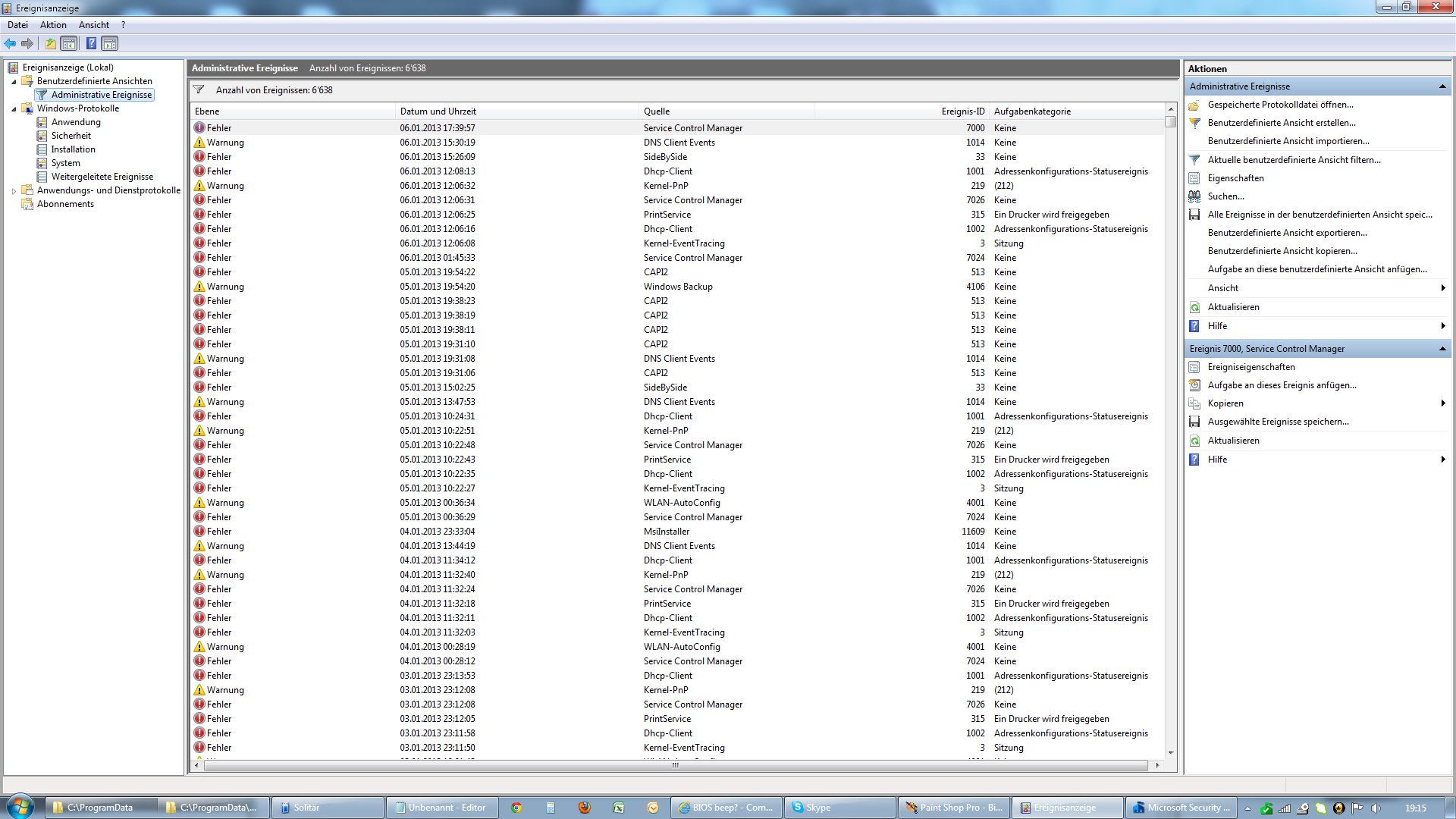Click Eigenschaften in the actions pane
Image resolution: width=1456 pixels, height=819 pixels.
pyautogui.click(x=1235, y=178)
